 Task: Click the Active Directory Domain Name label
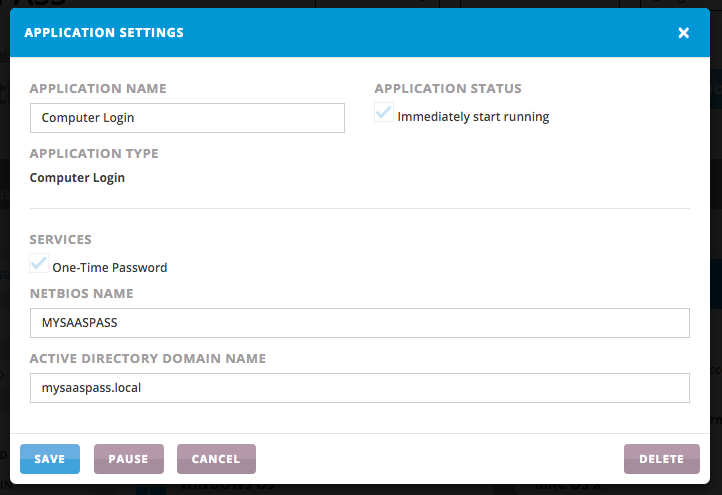[147, 359]
